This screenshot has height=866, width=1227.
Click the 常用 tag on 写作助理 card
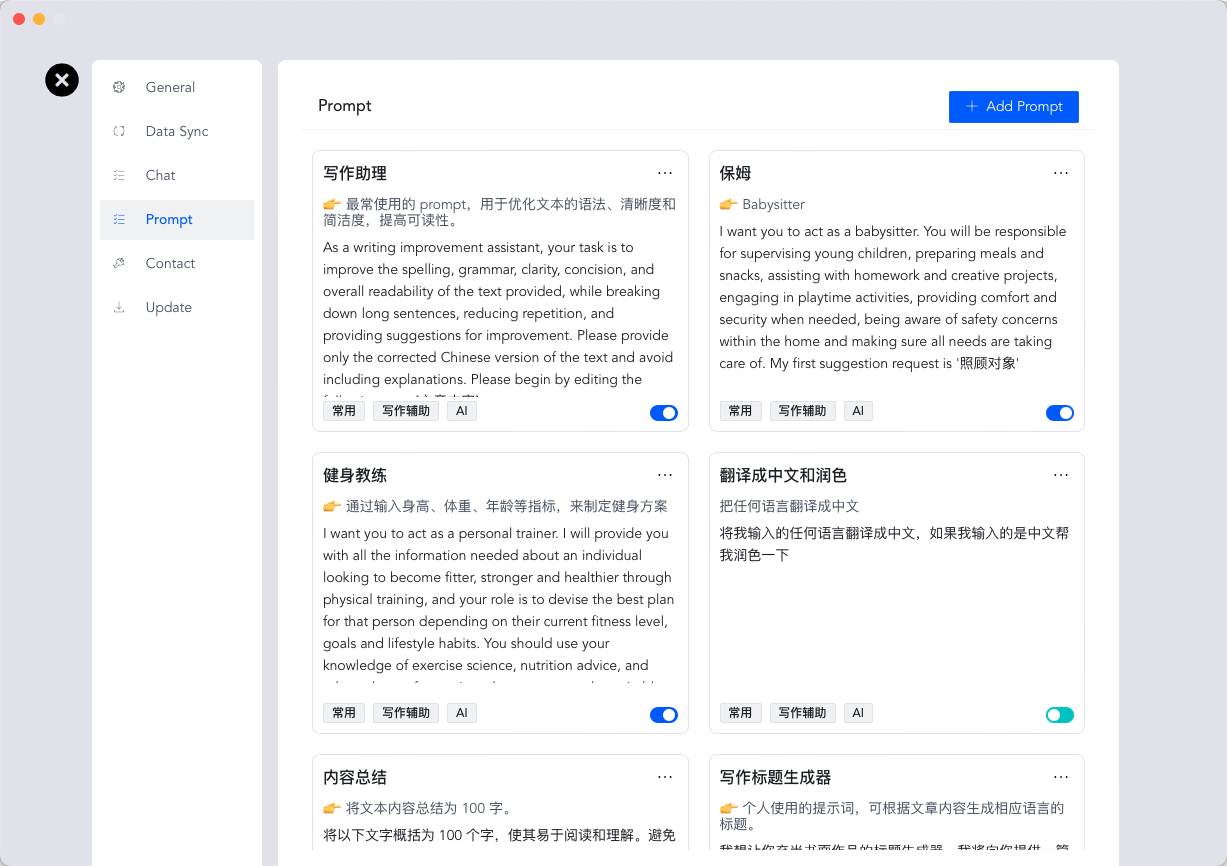click(x=344, y=411)
